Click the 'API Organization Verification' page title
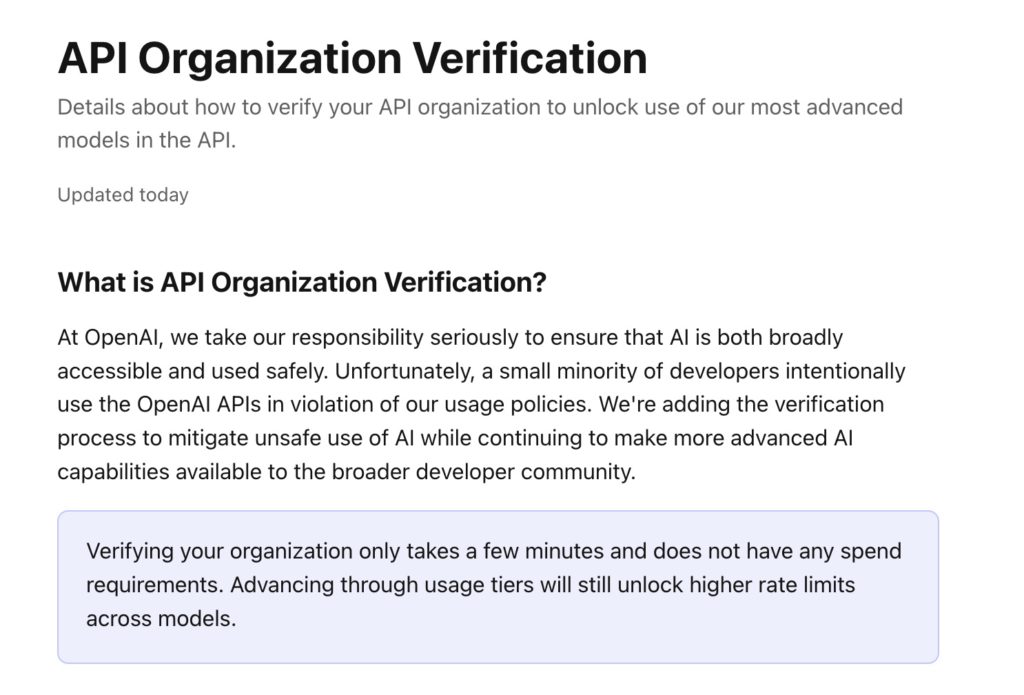This screenshot has width=1024, height=695. pos(353,58)
